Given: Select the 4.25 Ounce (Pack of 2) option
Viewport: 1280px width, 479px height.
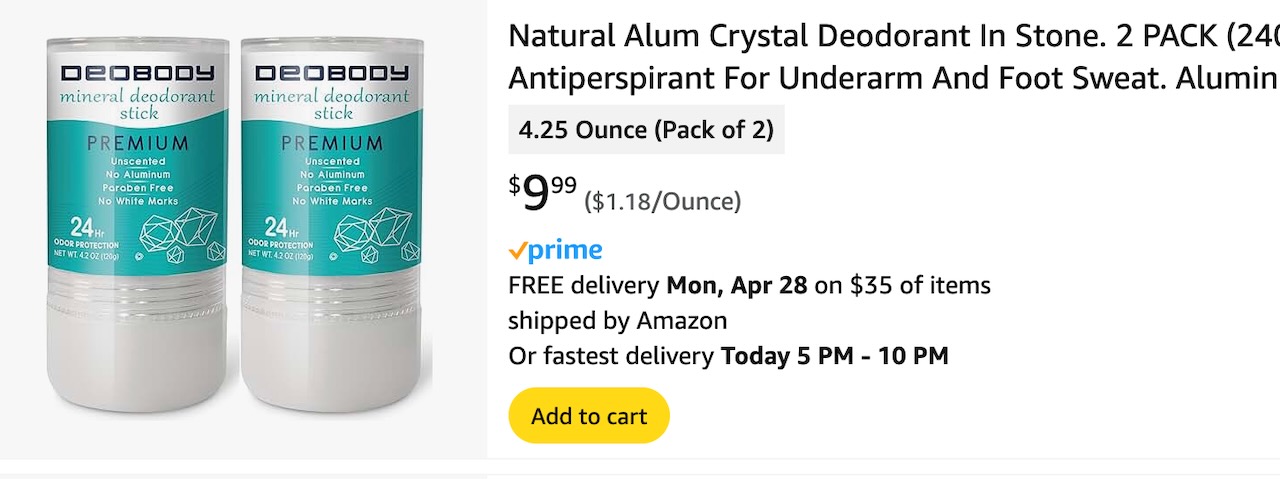Looking at the screenshot, I should click(646, 130).
